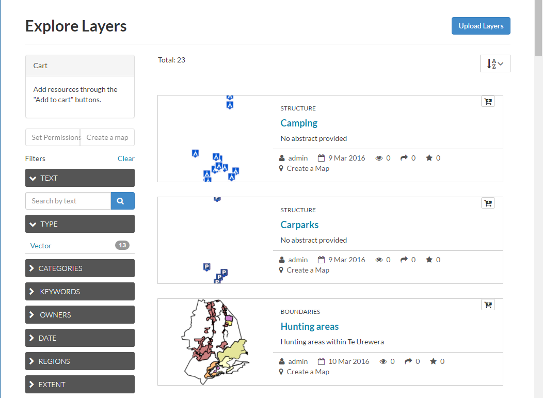Click the calendar icon beside 10 Mar 2016
Viewport: 543px width, 398px height.
point(321,361)
